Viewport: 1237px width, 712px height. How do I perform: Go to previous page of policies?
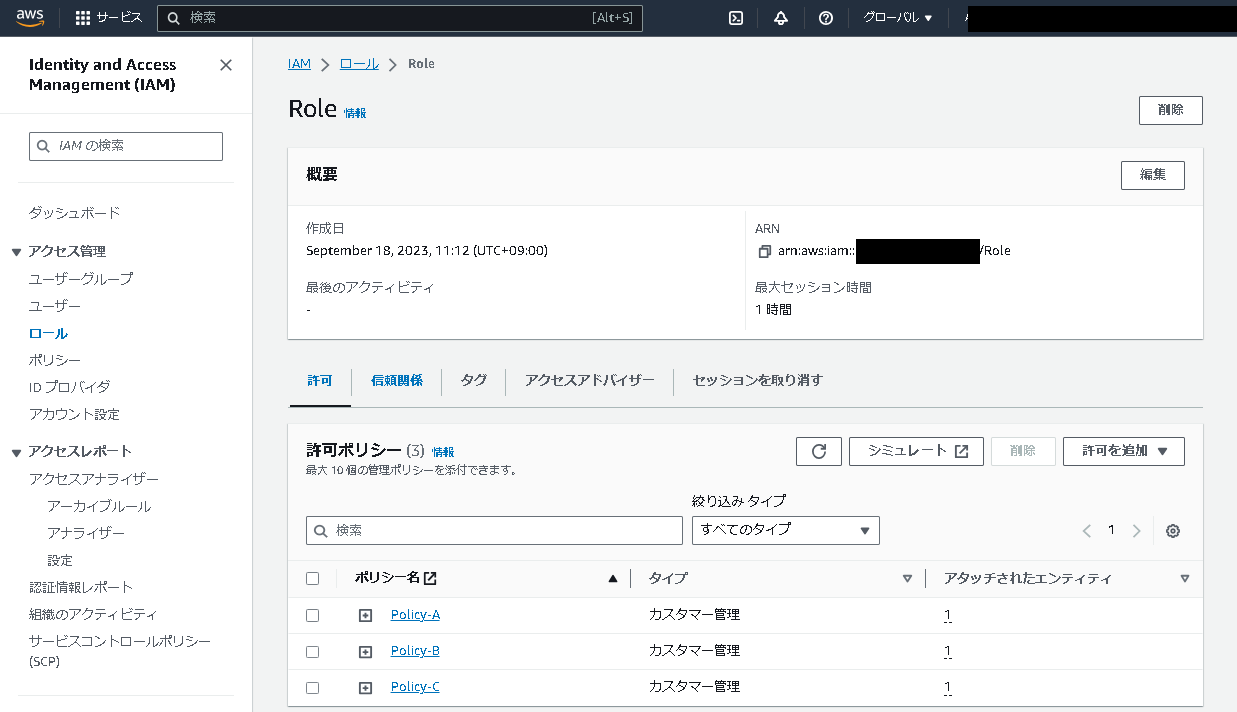[1087, 531]
